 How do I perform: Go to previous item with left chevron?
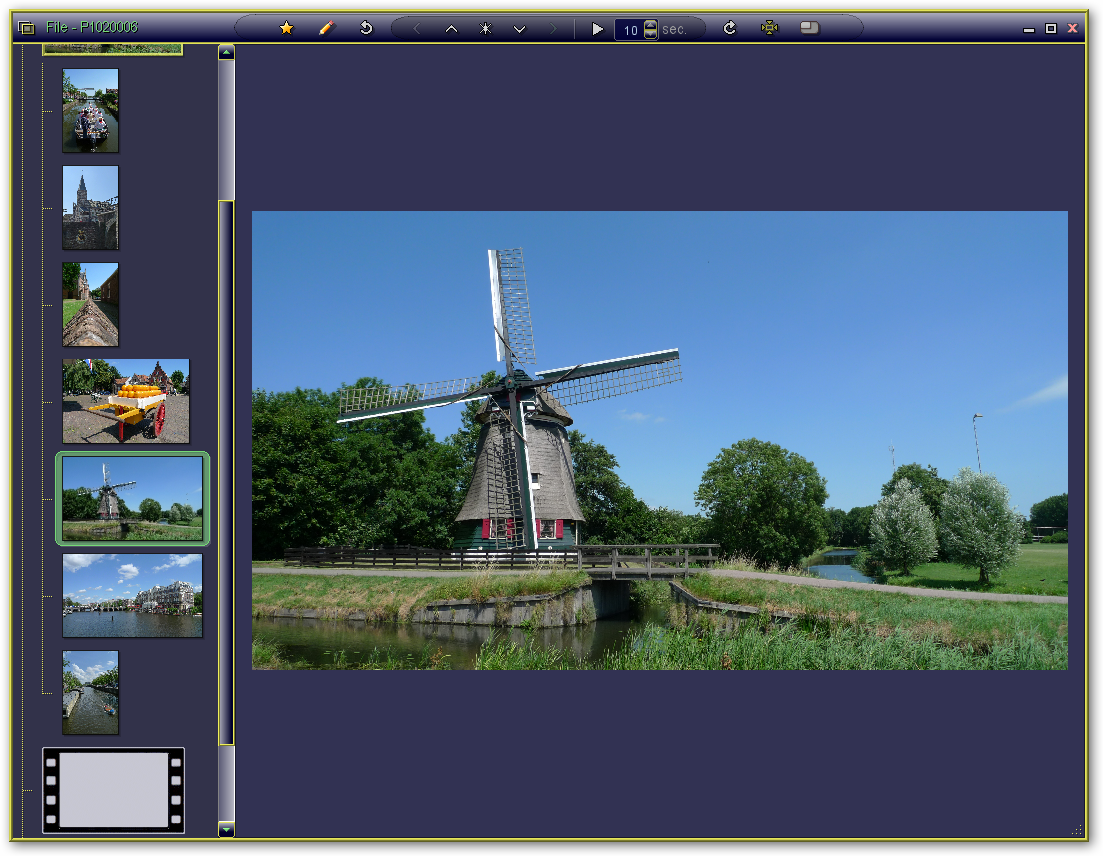point(416,29)
